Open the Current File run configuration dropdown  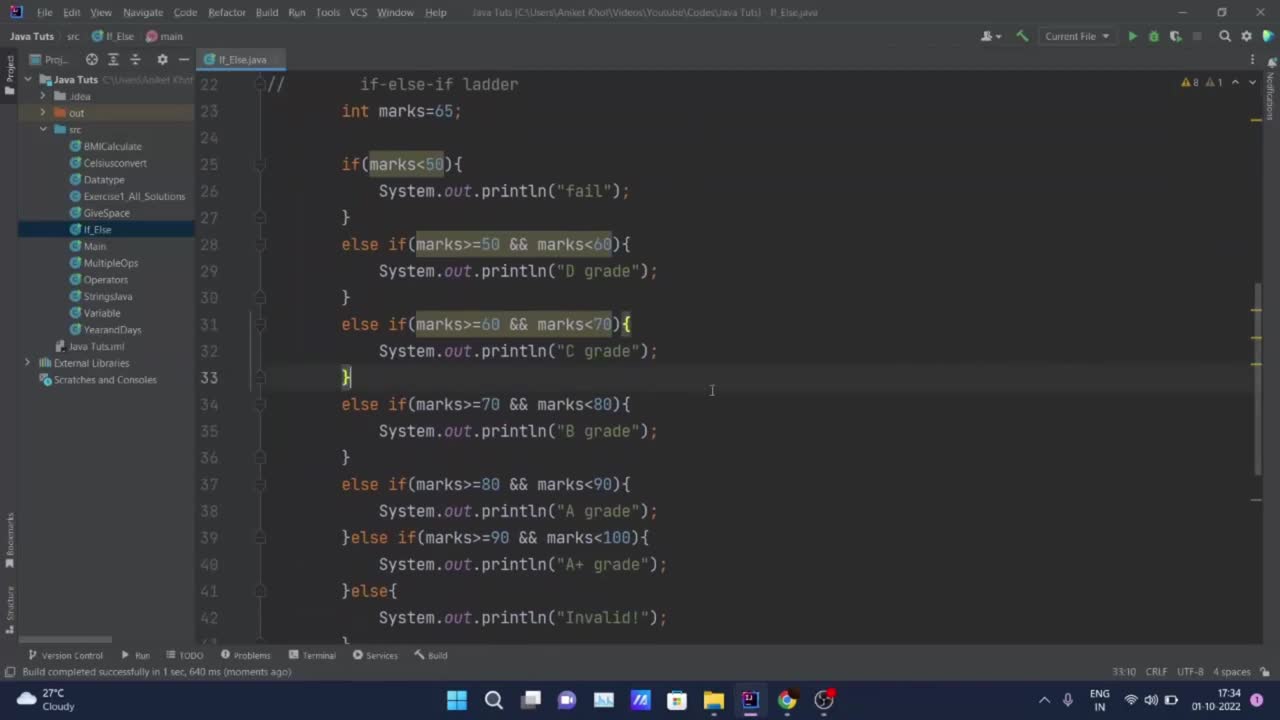1077,36
